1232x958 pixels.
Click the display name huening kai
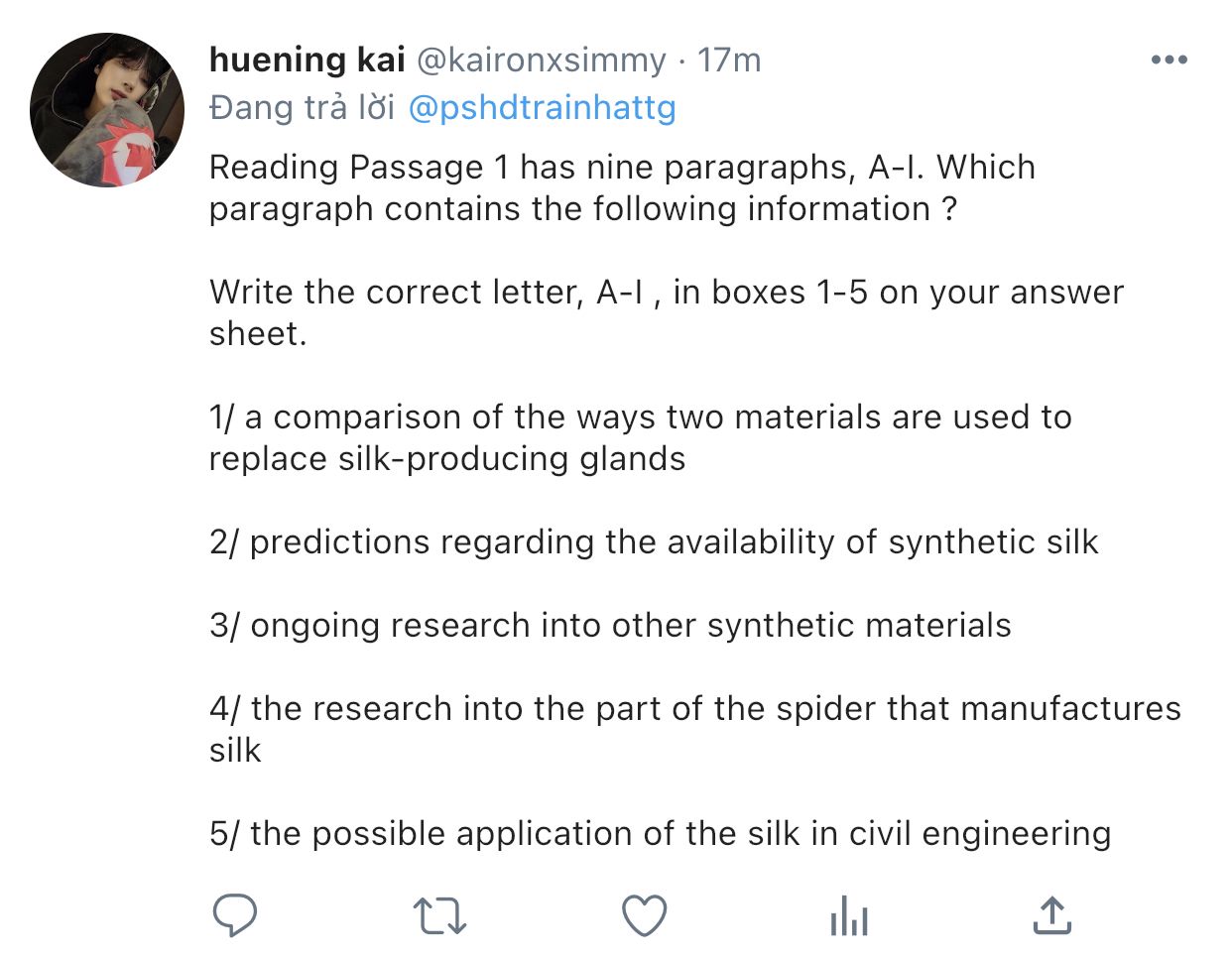click(307, 60)
